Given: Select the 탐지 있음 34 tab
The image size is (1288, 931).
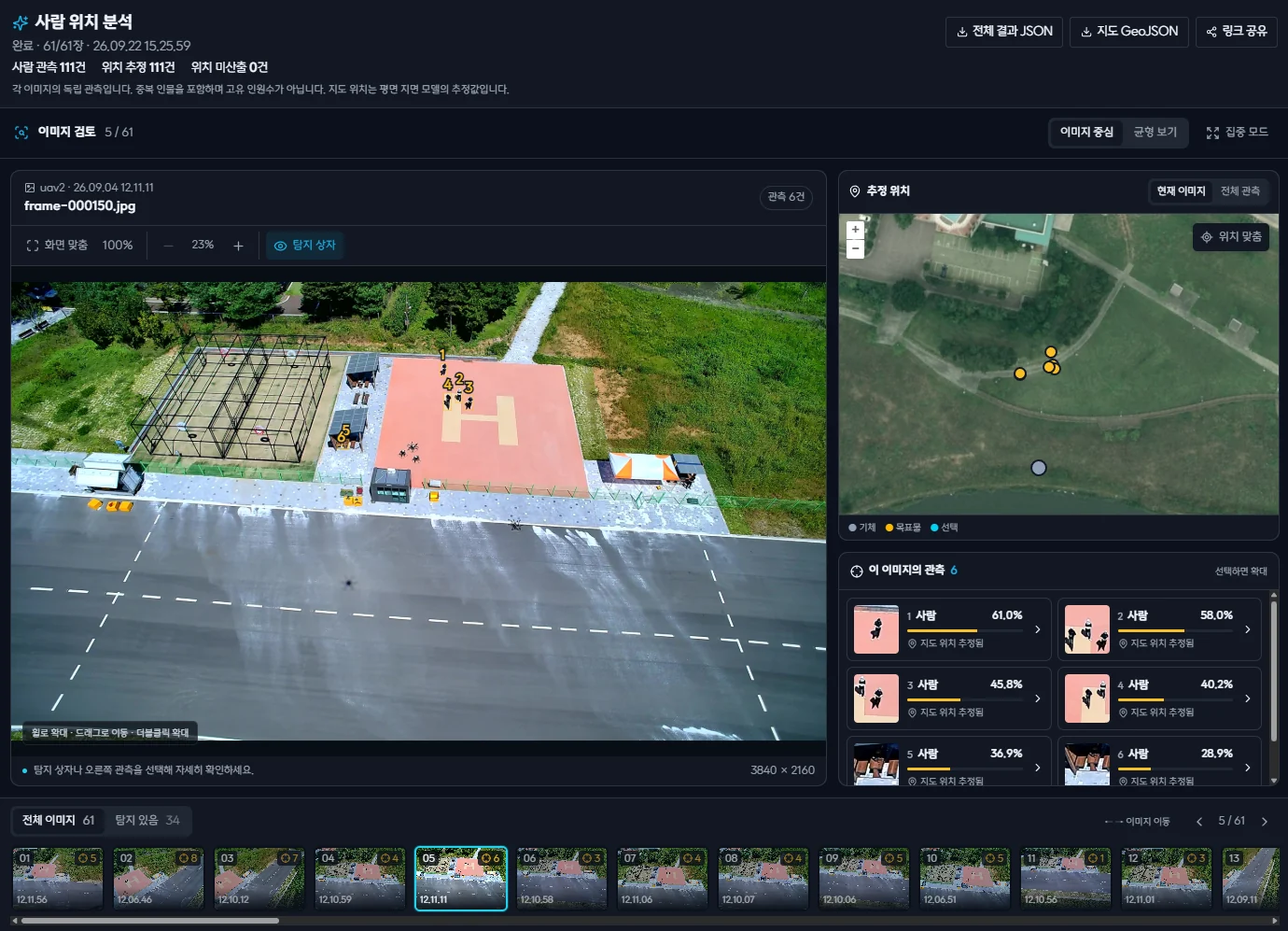Looking at the screenshot, I should (147, 821).
